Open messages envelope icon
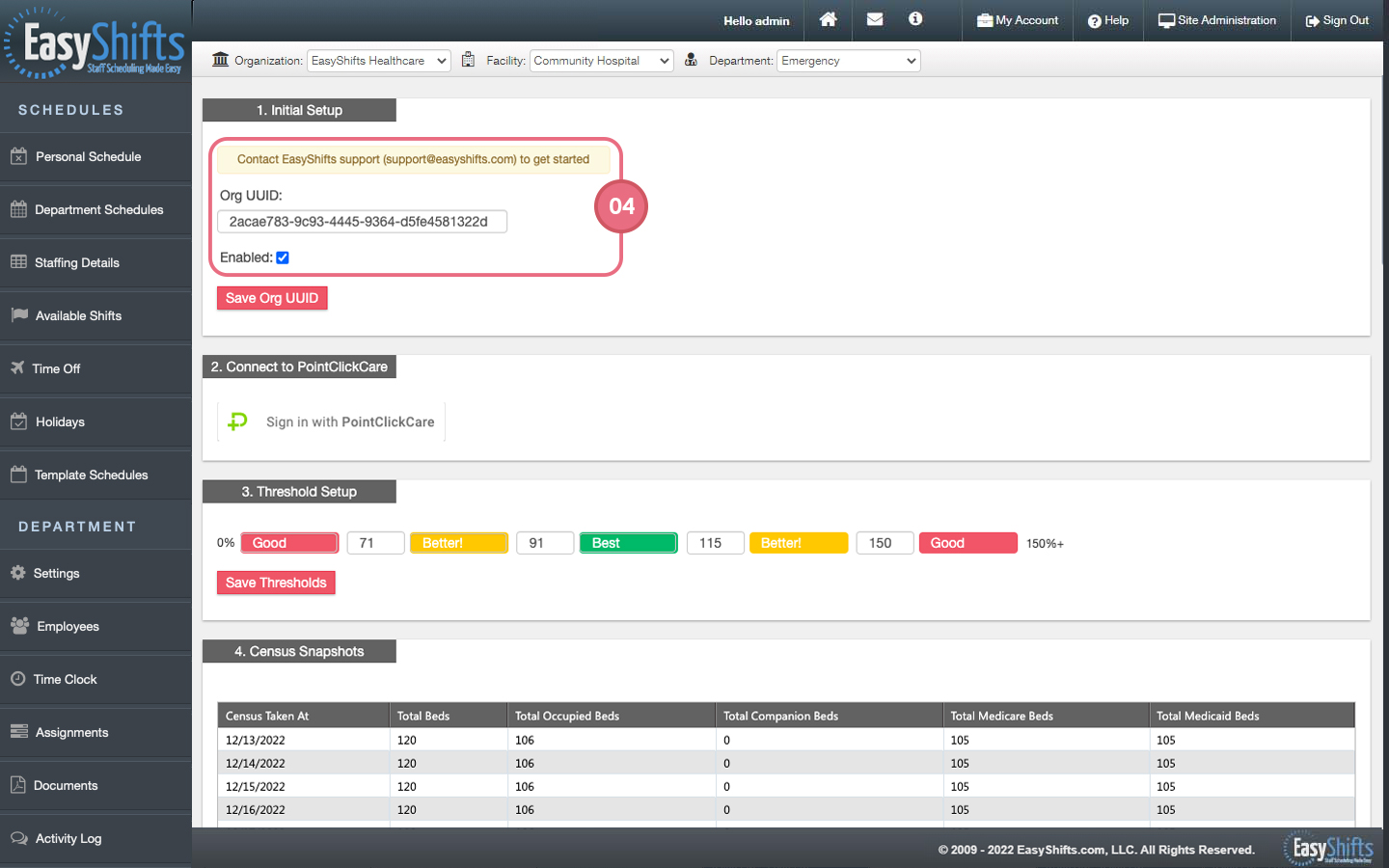The height and width of the screenshot is (868, 1389). [875, 19]
